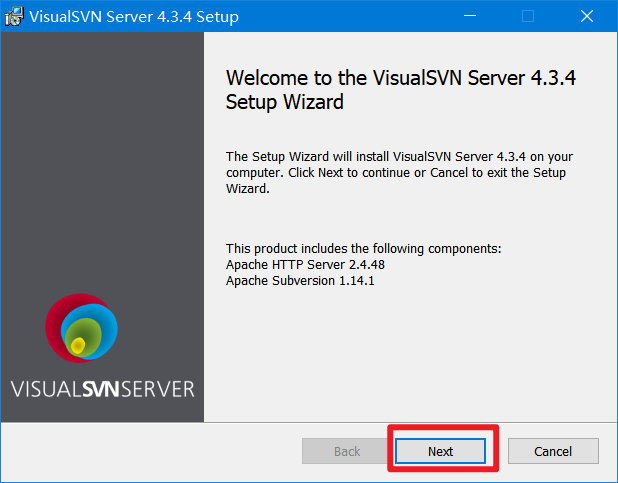Screen dimensions: 618x483
Task: Click the "VisualSVN Server 4.3.4 Setup" title text
Action: coord(134,17)
